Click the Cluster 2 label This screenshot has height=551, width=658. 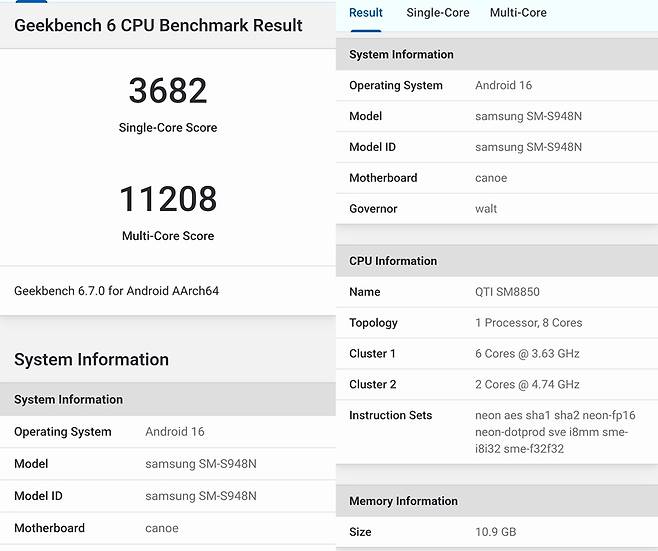point(373,385)
